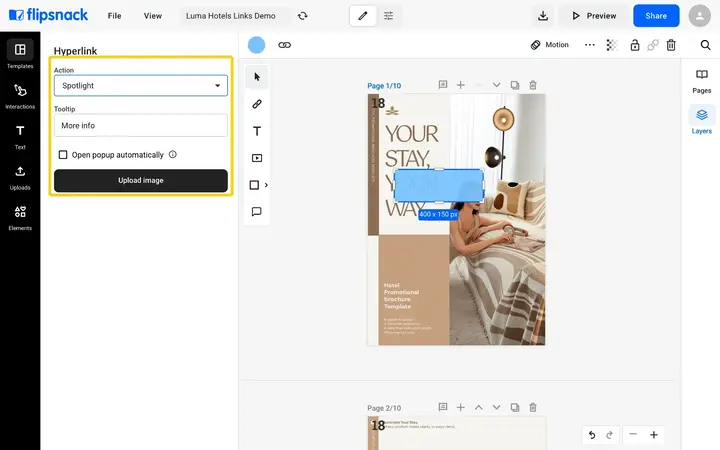
Task: Select the pointer arrow tool
Action: (257, 77)
